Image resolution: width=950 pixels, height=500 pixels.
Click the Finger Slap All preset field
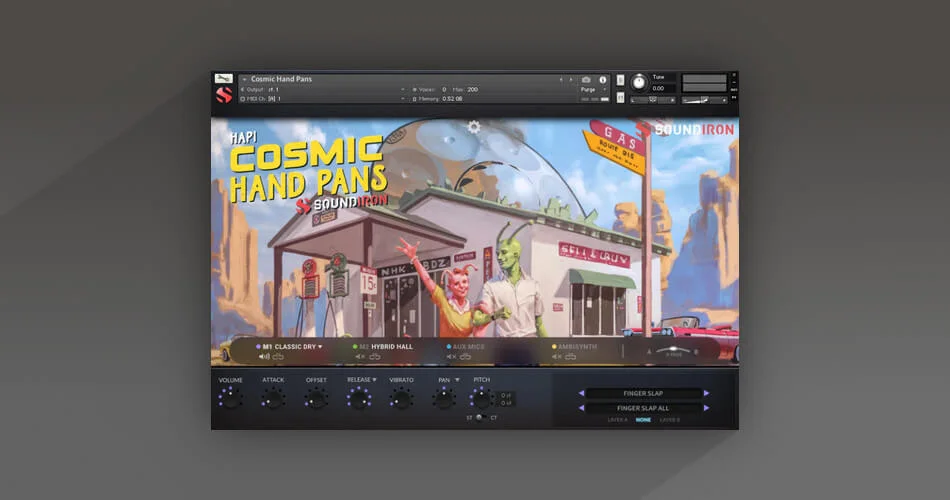click(643, 408)
